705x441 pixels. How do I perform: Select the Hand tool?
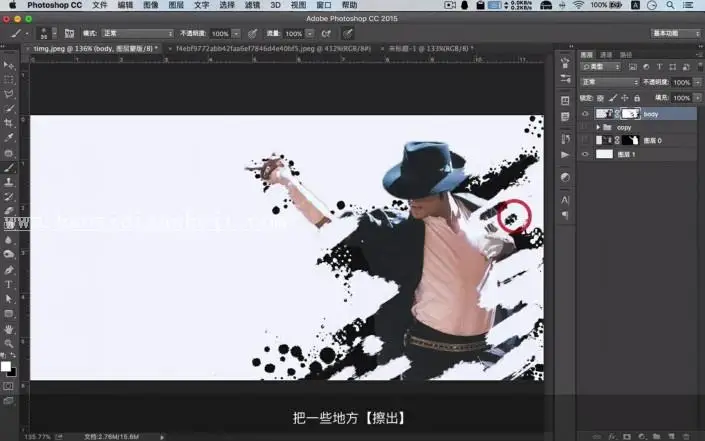pos(9,330)
